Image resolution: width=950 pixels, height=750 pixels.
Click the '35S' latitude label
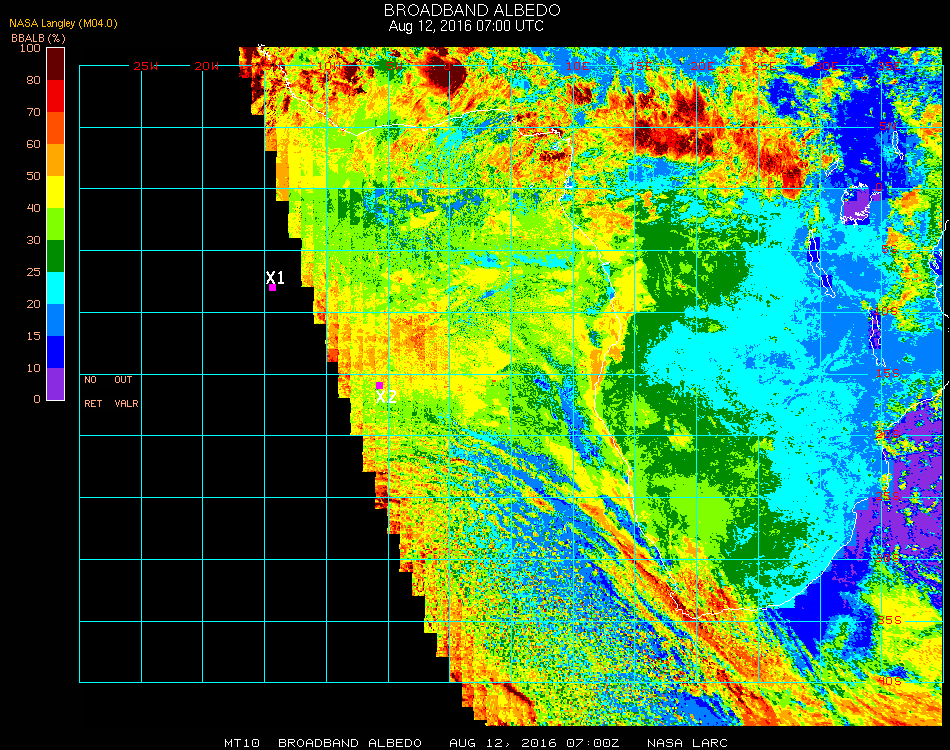click(x=889, y=620)
